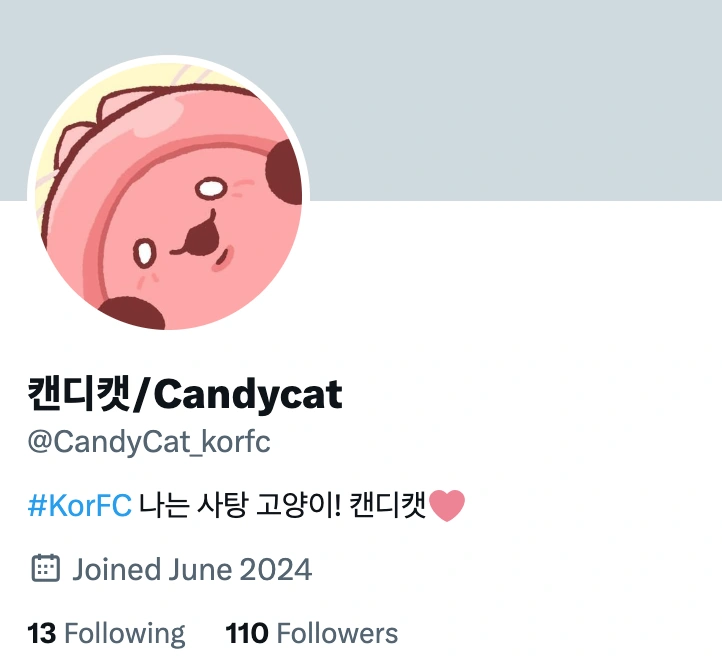Screen dimensions: 722x656
Task: Click the word Following
Action: 125,634
